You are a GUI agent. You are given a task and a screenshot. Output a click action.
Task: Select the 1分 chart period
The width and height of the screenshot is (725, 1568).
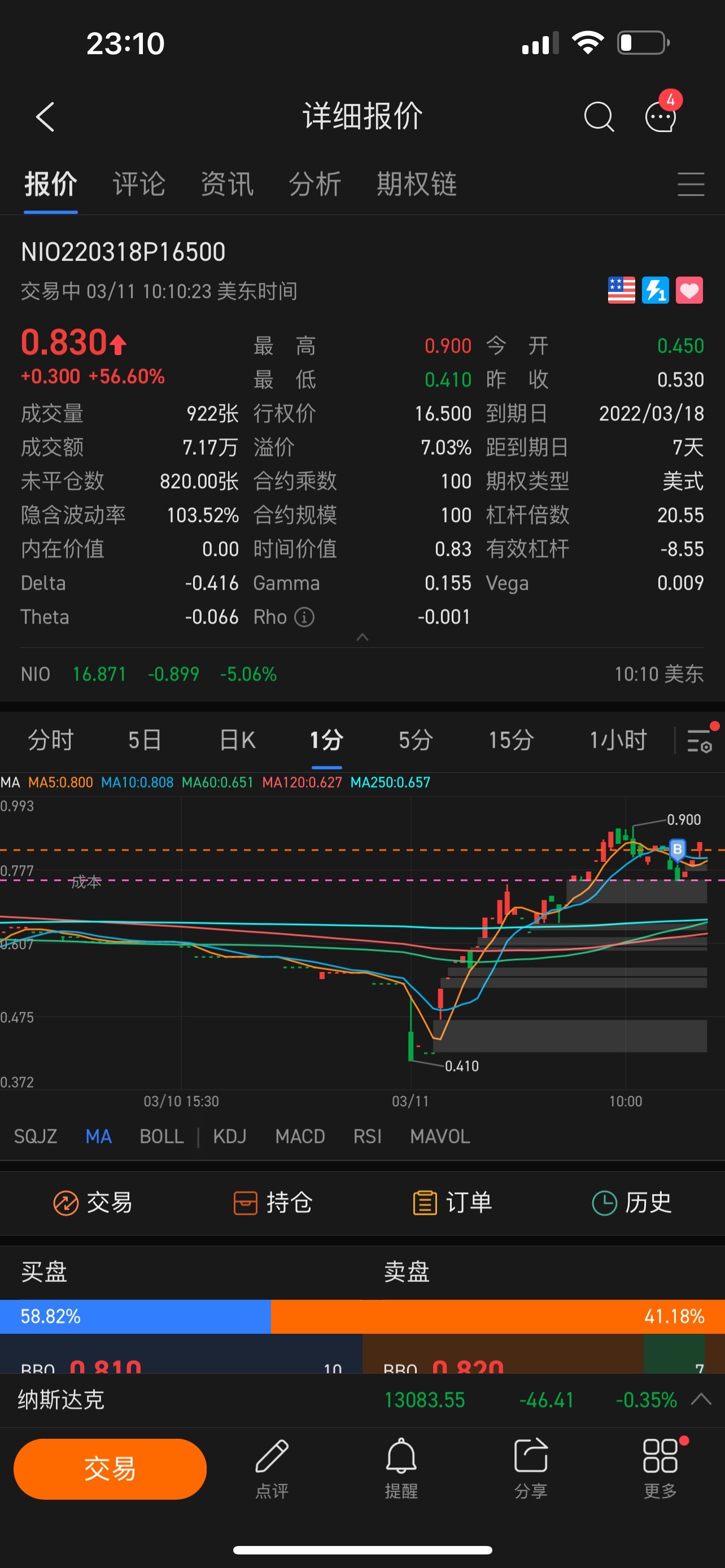point(326,740)
